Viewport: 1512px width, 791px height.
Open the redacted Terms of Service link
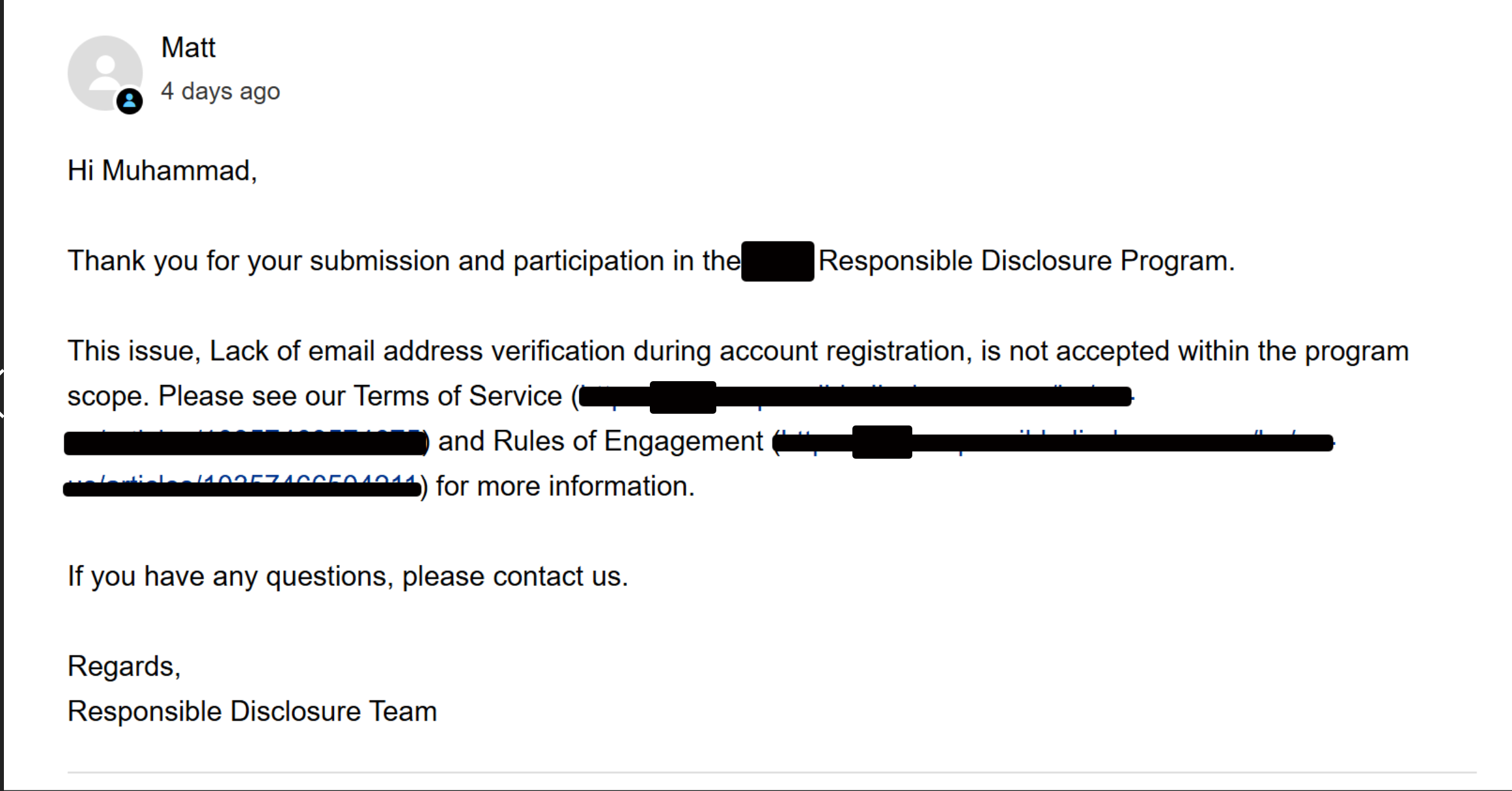pyautogui.click(x=856, y=396)
